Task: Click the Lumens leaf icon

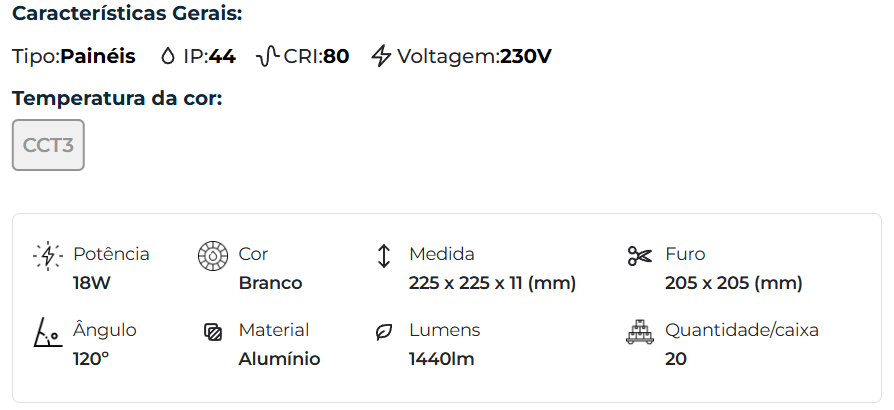Action: pyautogui.click(x=383, y=332)
